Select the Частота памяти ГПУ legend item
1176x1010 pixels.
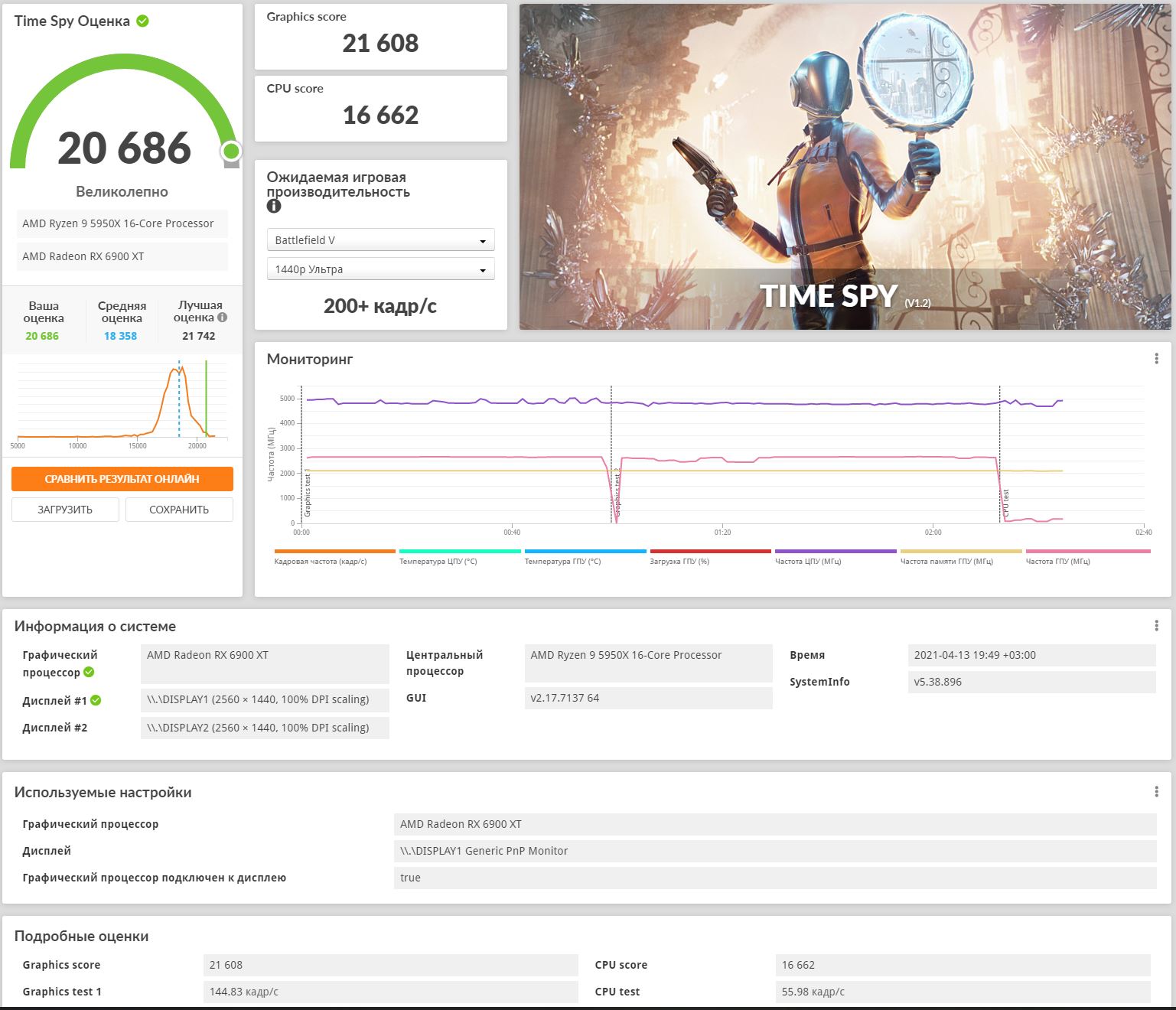point(961,556)
